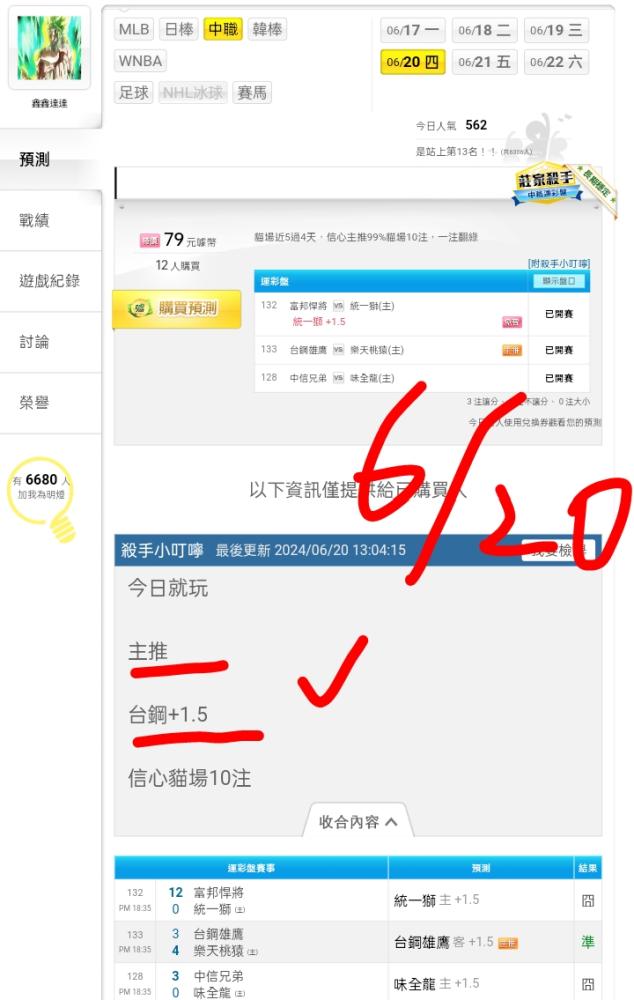Open the user avatar picture
This screenshot has width=634, height=1000.
point(49,47)
